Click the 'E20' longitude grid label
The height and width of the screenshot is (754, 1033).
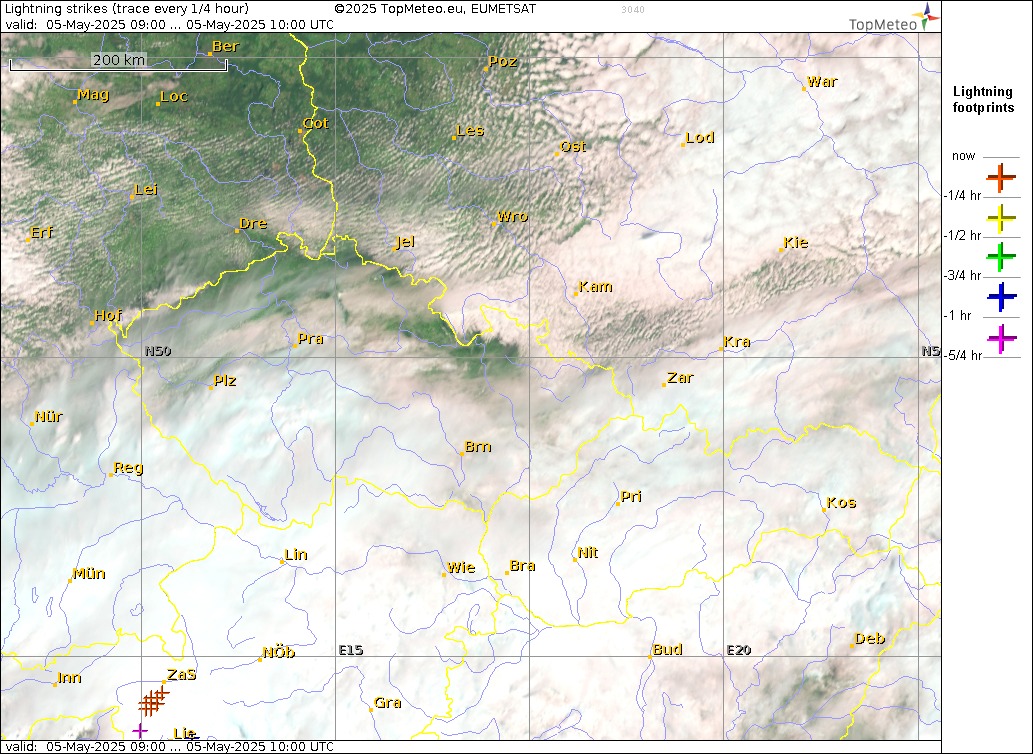point(739,650)
